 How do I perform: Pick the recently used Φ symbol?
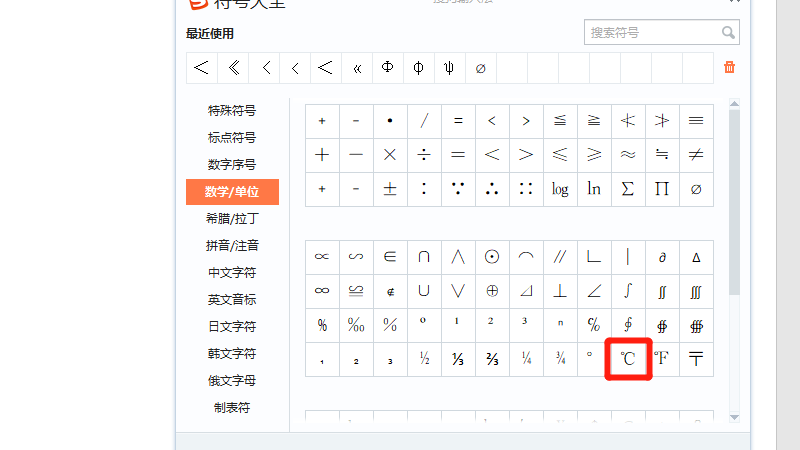(x=388, y=68)
